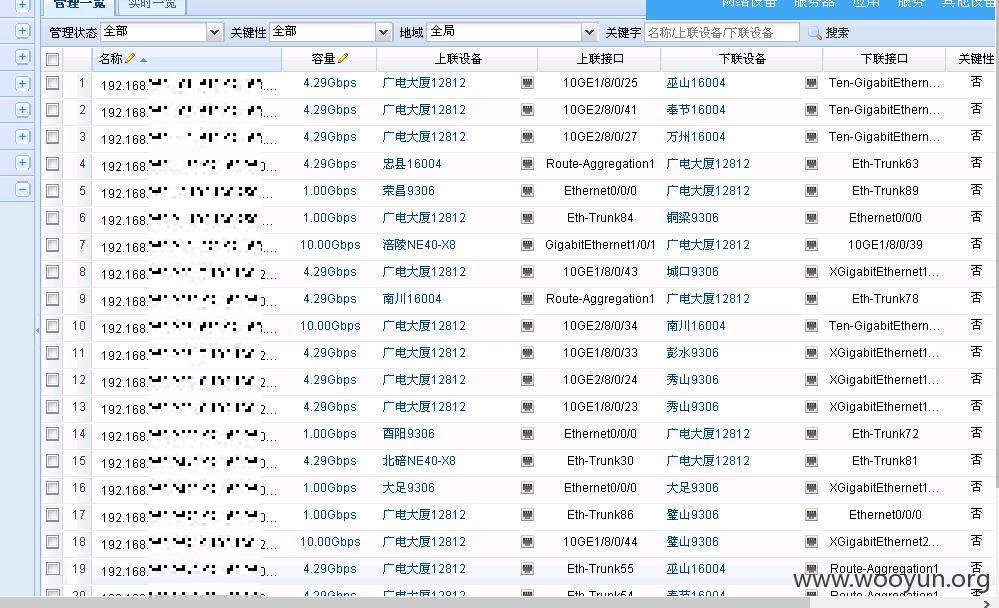Screen dimensions: 999x608
Task: Click the 搜索 button
Action: [829, 33]
